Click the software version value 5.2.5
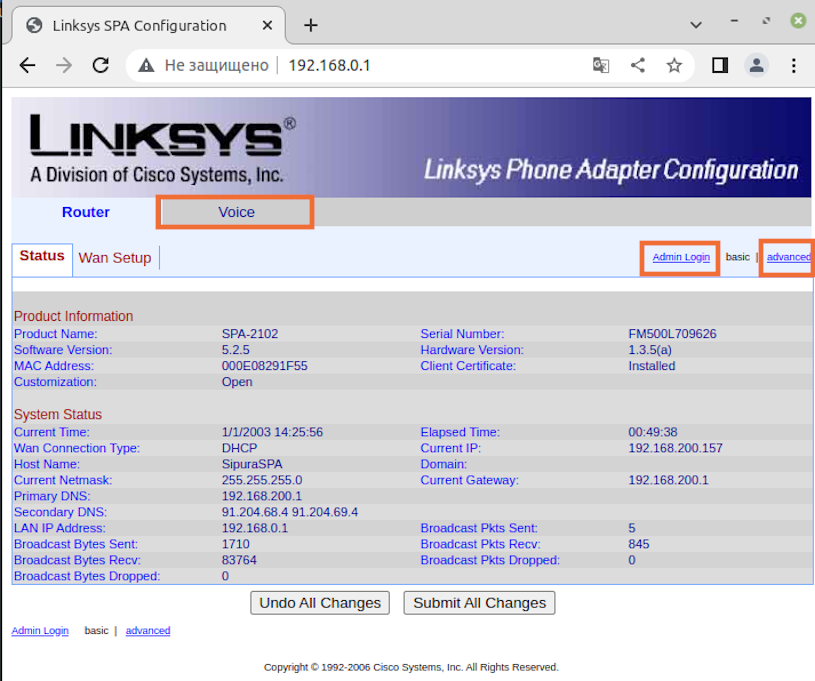 235,350
